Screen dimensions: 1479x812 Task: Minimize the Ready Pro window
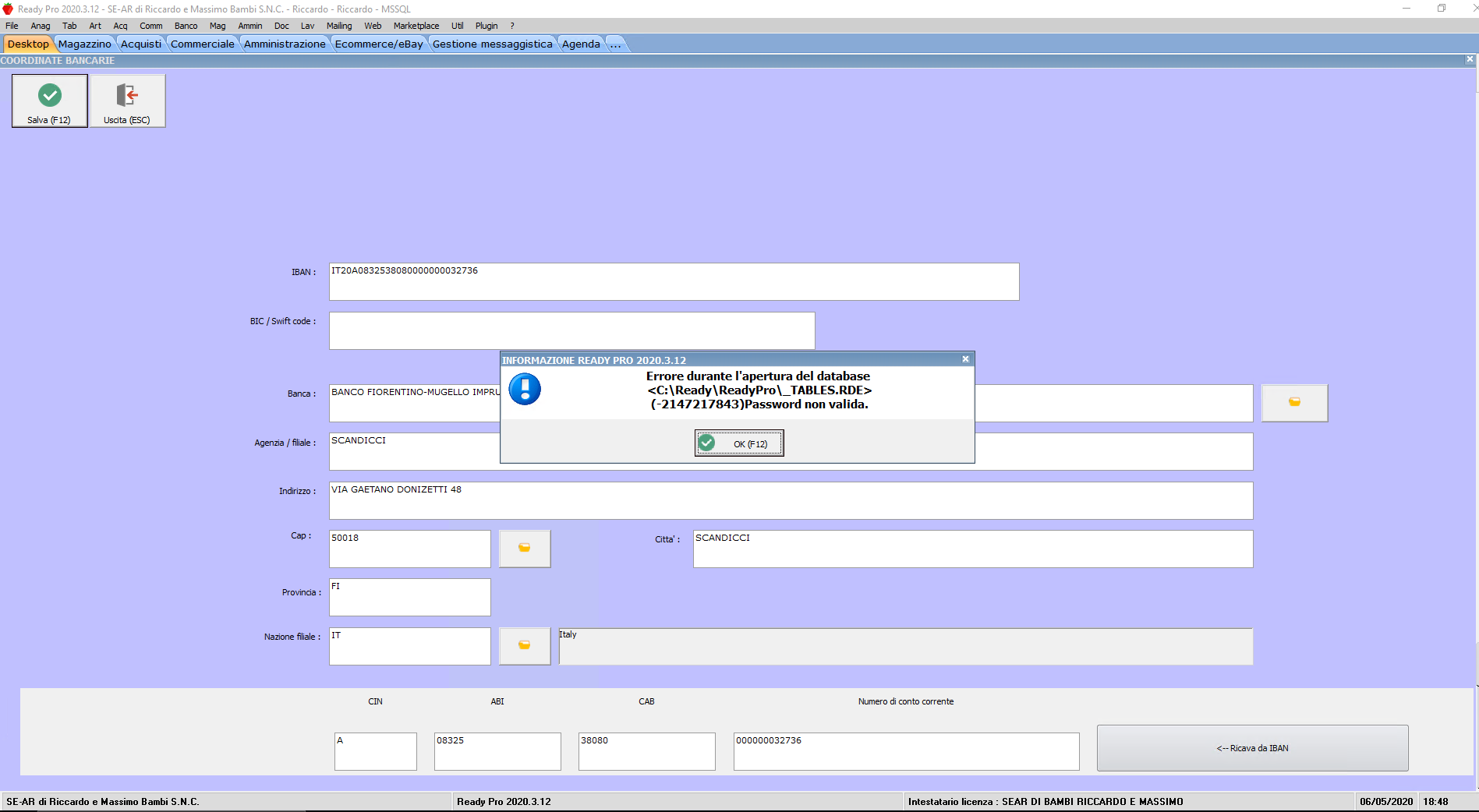(1406, 9)
